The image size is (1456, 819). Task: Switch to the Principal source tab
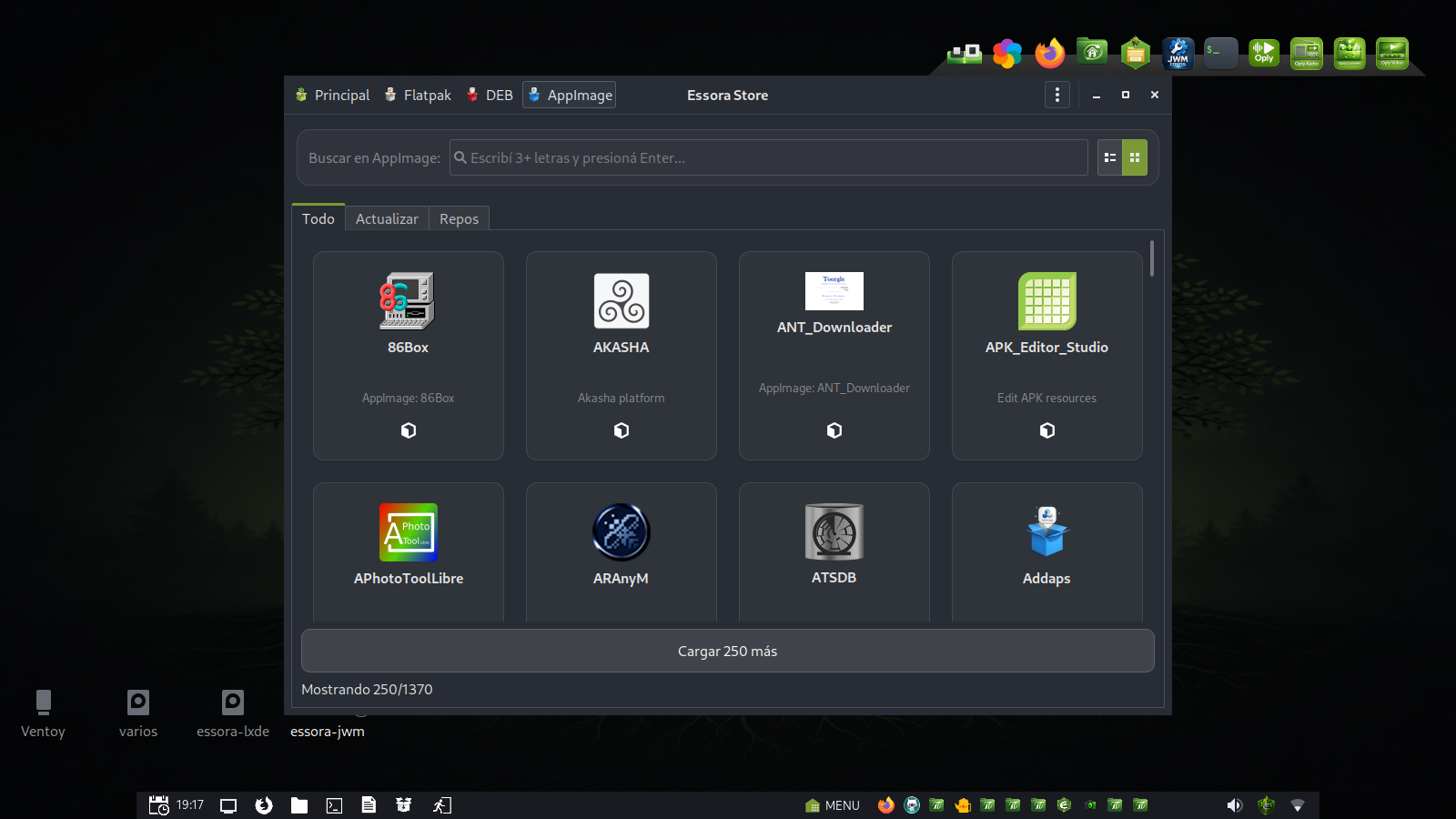point(333,95)
